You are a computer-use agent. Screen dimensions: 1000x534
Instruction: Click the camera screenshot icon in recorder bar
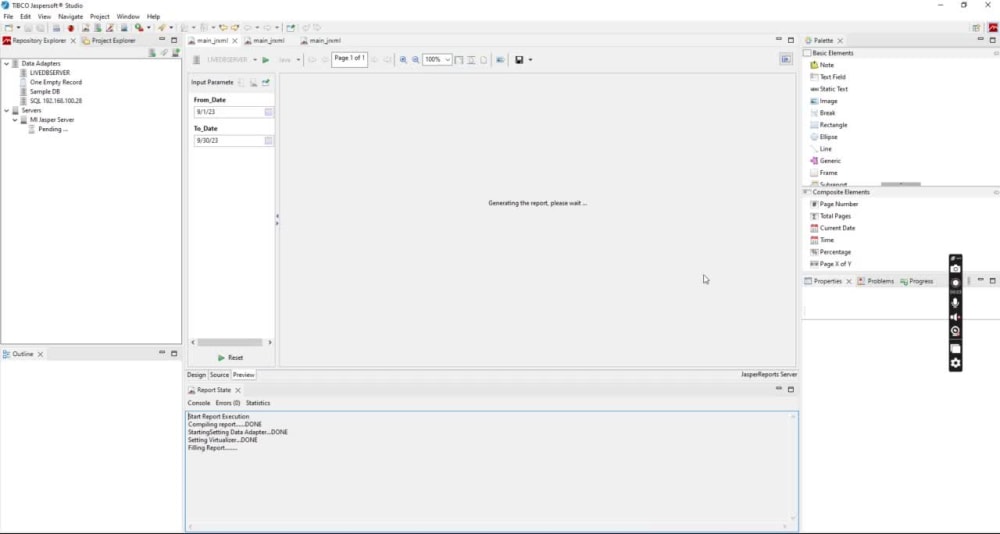click(x=955, y=269)
